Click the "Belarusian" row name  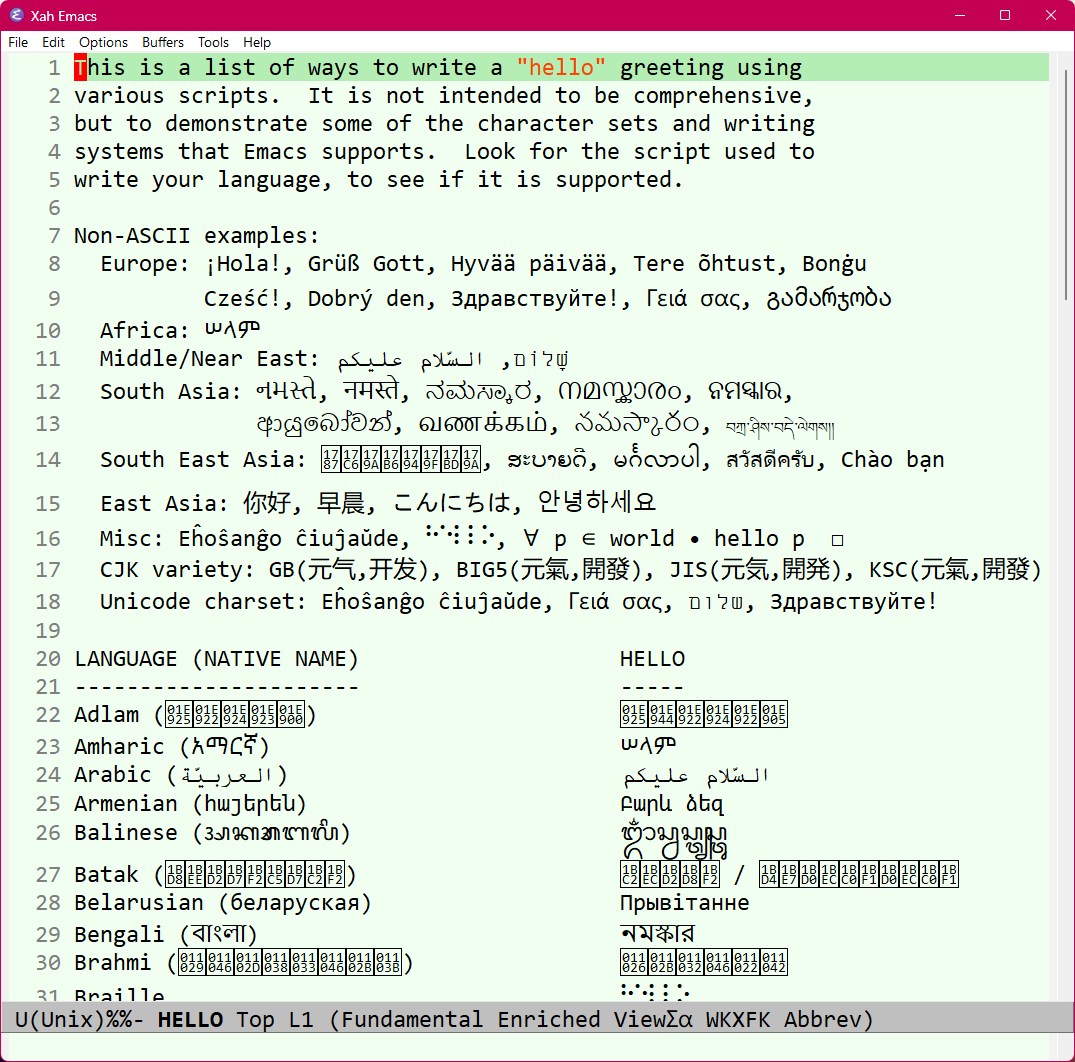pyautogui.click(x=138, y=903)
